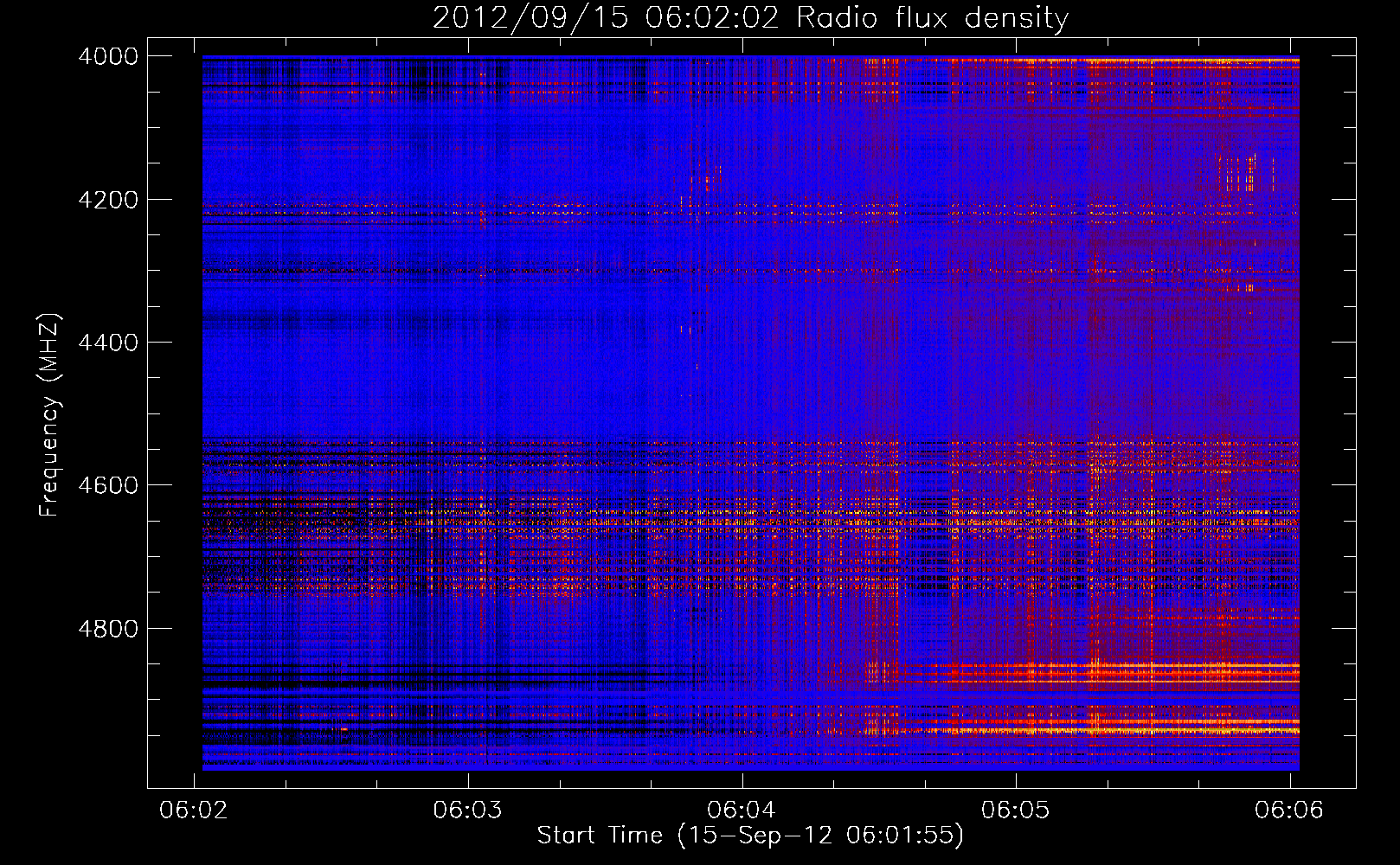Click the 4800 frequency axis label
The width and height of the screenshot is (1400, 865).
[x=108, y=629]
